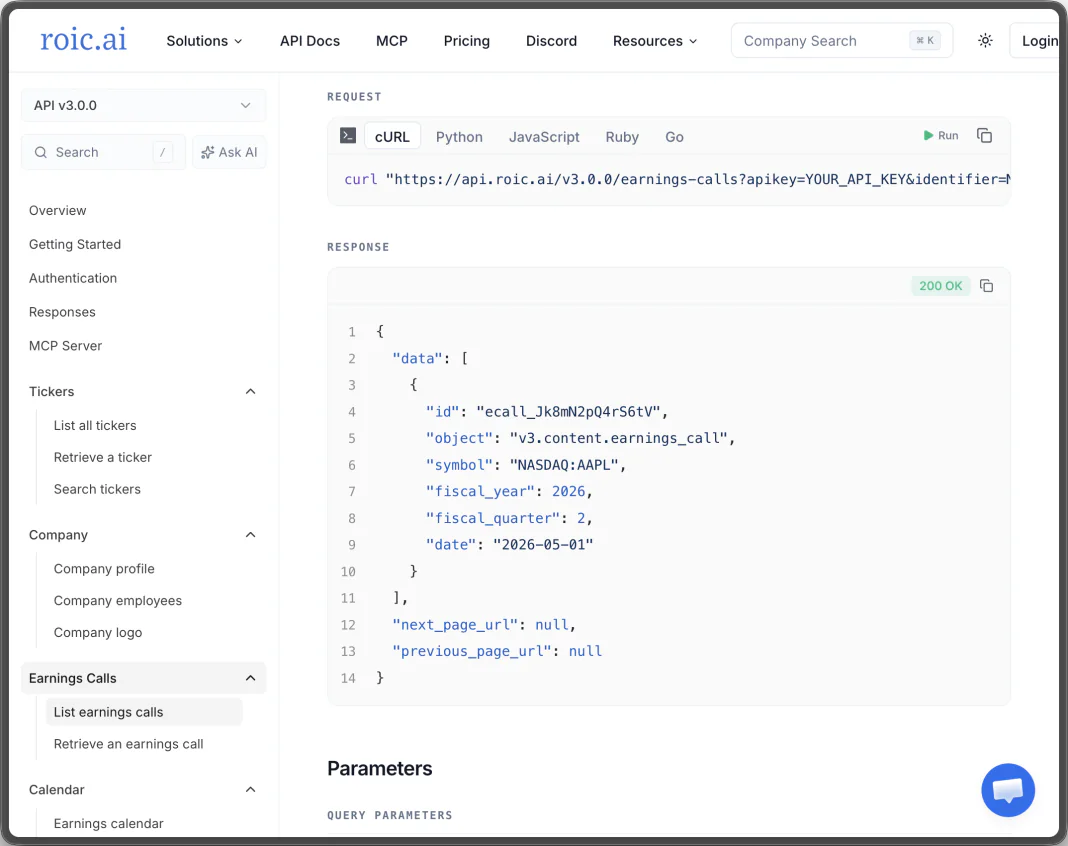This screenshot has height=846, width=1068.
Task: Click the 200 OK status badge
Action: click(x=941, y=286)
